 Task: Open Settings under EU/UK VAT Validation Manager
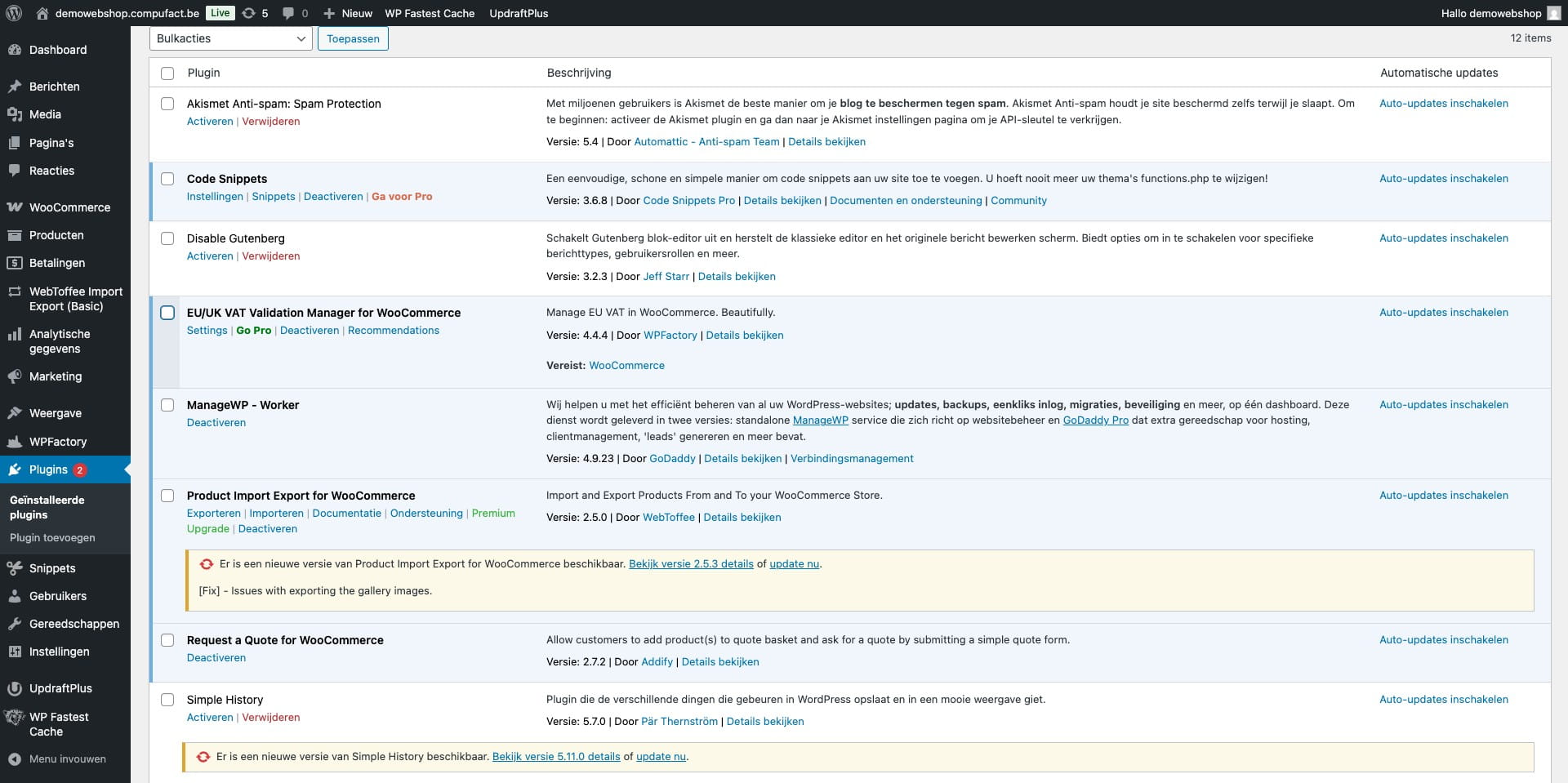[x=207, y=330]
